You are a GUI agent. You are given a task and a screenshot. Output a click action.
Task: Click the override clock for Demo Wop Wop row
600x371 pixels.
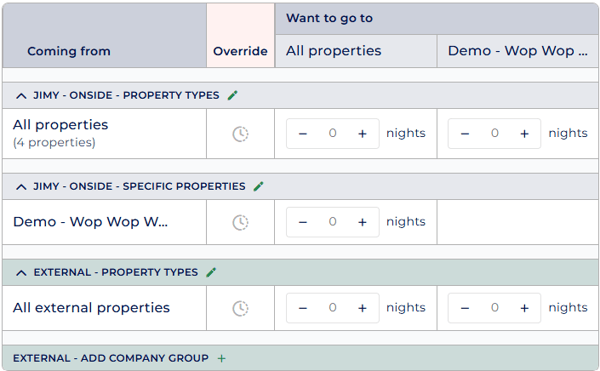tap(240, 222)
